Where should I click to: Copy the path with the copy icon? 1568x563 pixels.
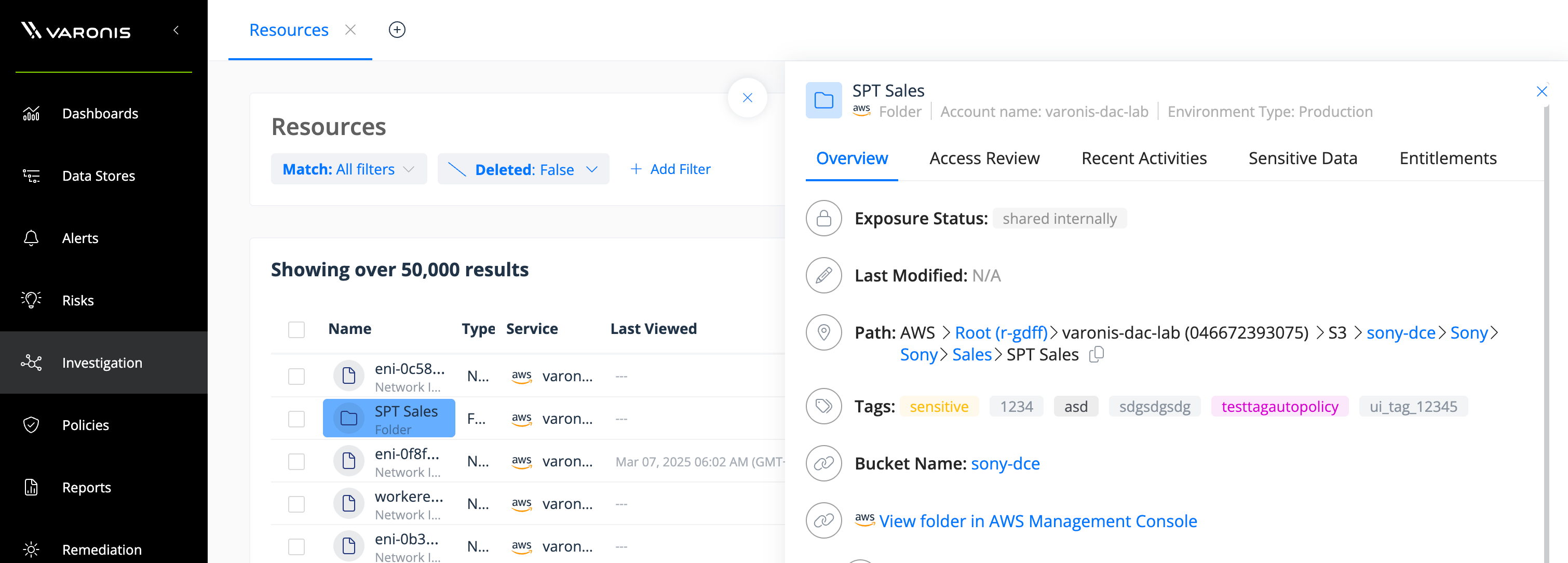point(1096,354)
